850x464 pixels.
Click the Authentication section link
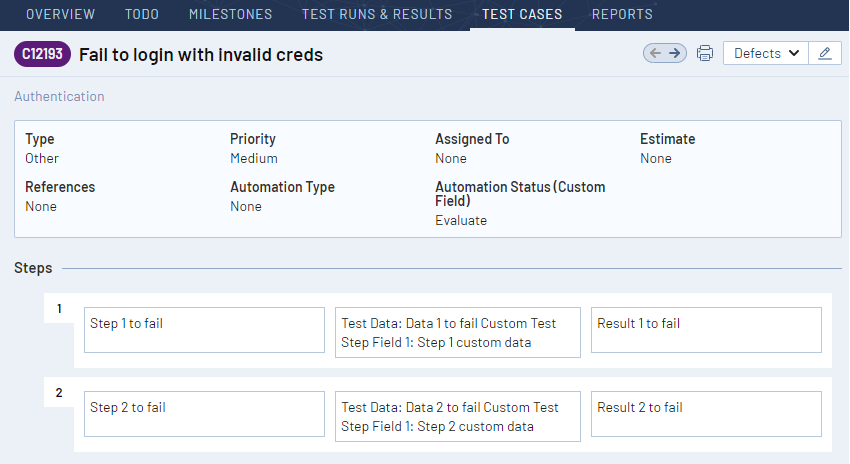[59, 96]
